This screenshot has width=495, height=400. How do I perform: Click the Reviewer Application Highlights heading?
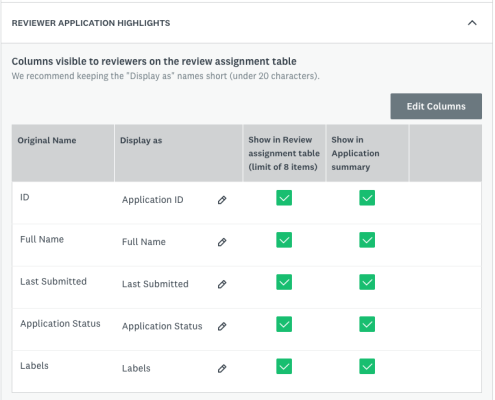(x=91, y=23)
